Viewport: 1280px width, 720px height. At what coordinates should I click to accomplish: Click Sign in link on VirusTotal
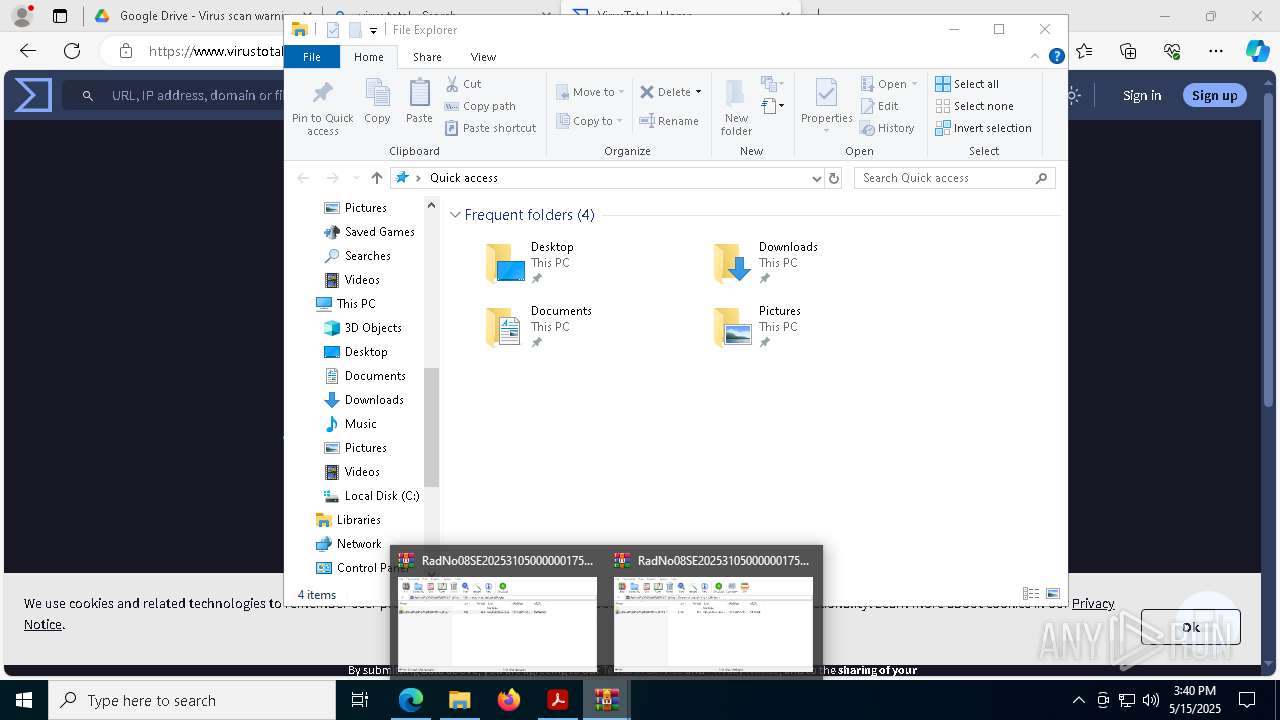(x=1141, y=95)
